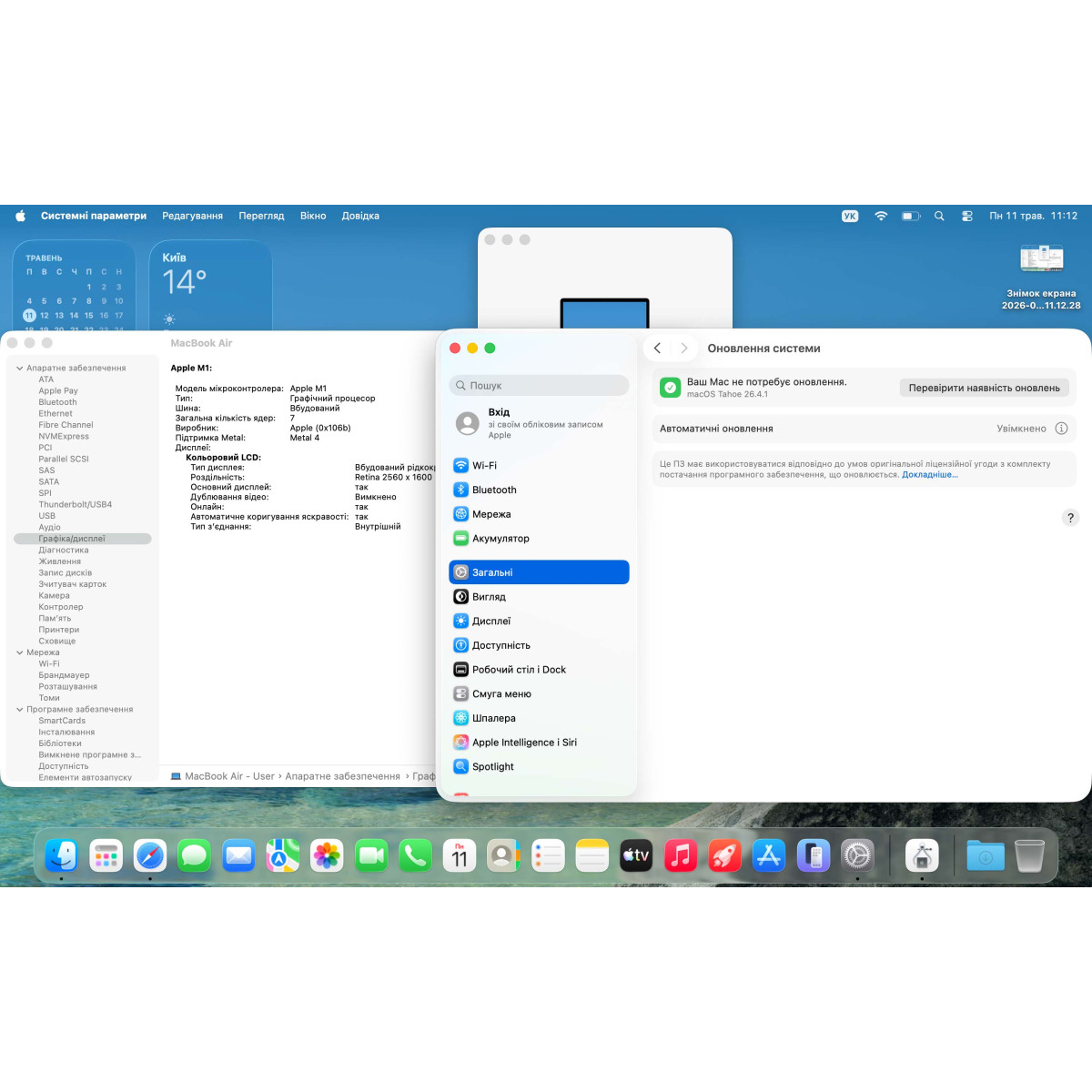Select Wi-Fi in settings sidebar

click(539, 465)
